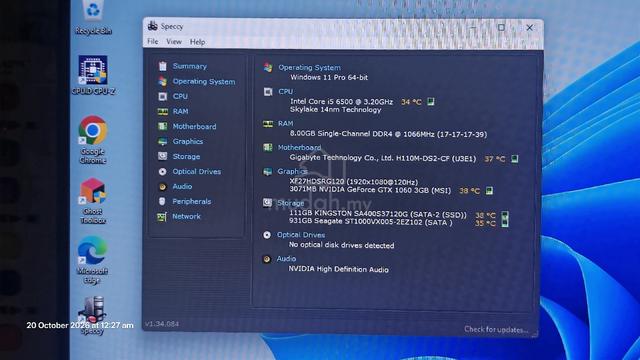Click the Kingston SSD temperature indicator icon
The width and height of the screenshot is (640, 360).
(505, 215)
